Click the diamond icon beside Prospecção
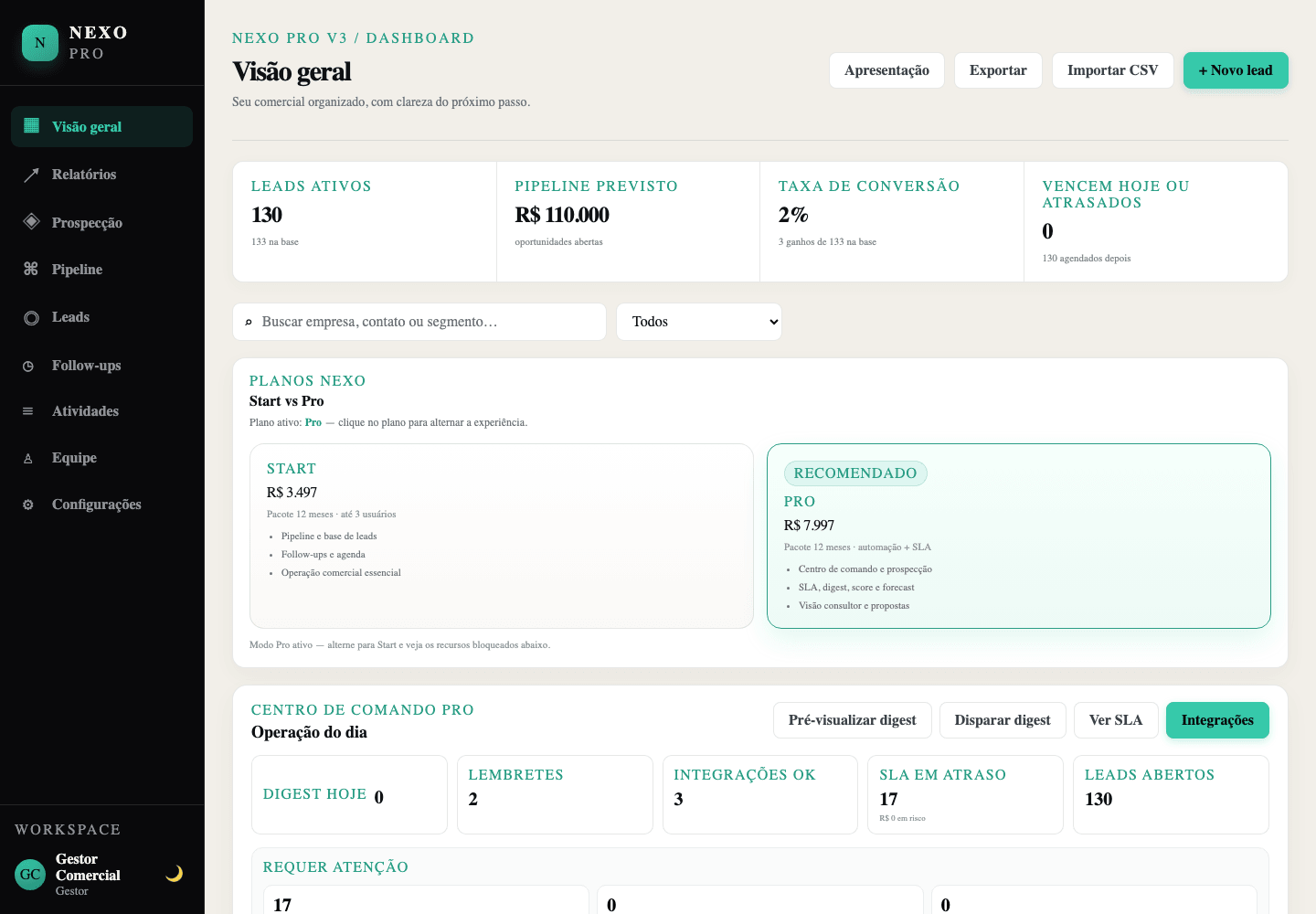Viewport: 1316px width, 914px height. pos(31,222)
